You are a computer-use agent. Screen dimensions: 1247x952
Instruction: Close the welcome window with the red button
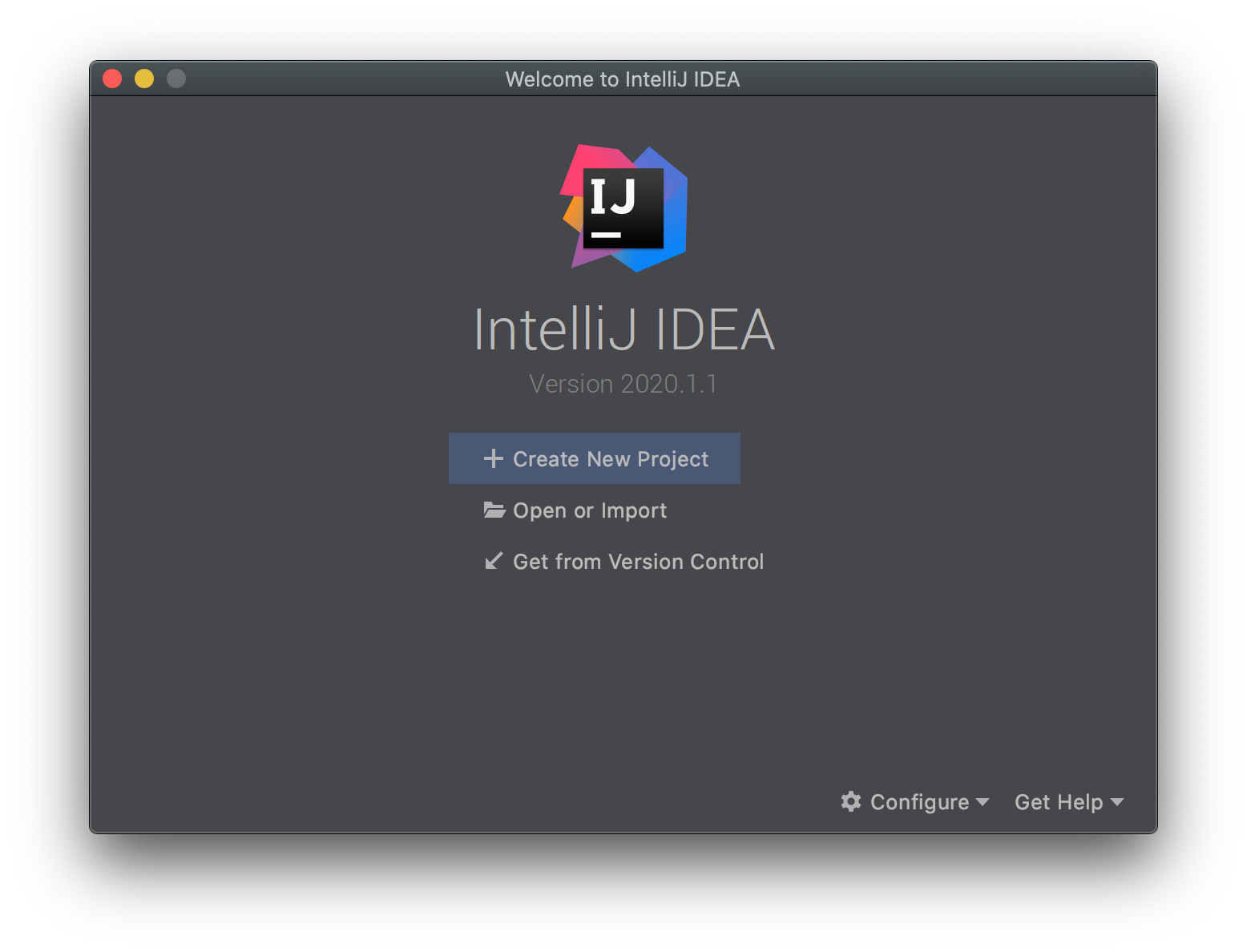112,79
